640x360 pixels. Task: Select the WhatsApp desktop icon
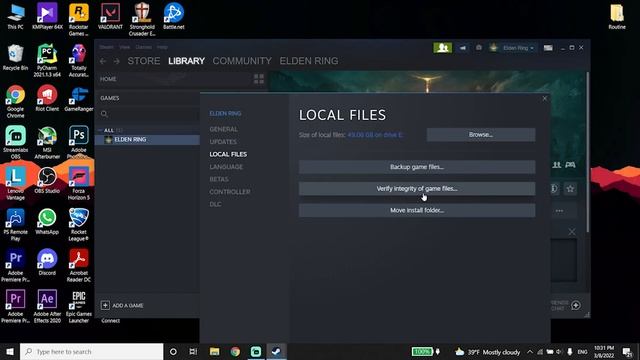coord(47,221)
